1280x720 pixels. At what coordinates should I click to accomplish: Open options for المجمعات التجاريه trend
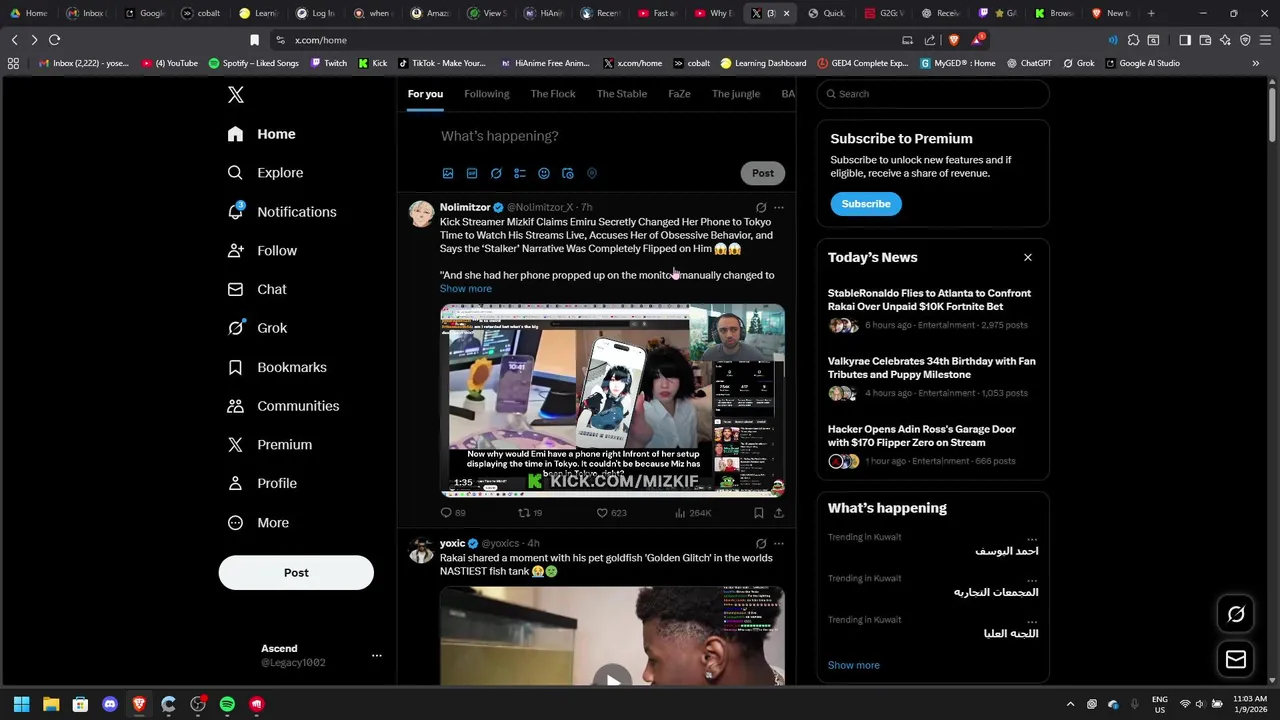click(1031, 579)
